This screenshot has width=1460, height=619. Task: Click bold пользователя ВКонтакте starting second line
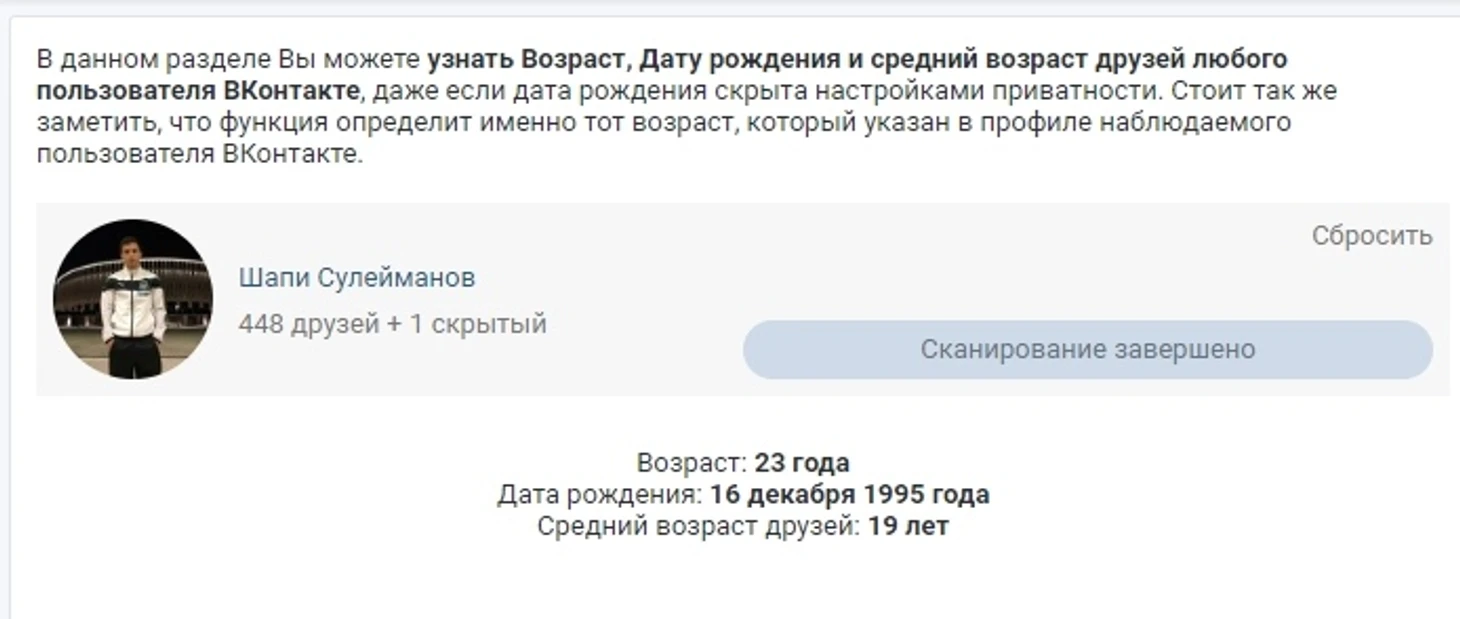(x=197, y=91)
